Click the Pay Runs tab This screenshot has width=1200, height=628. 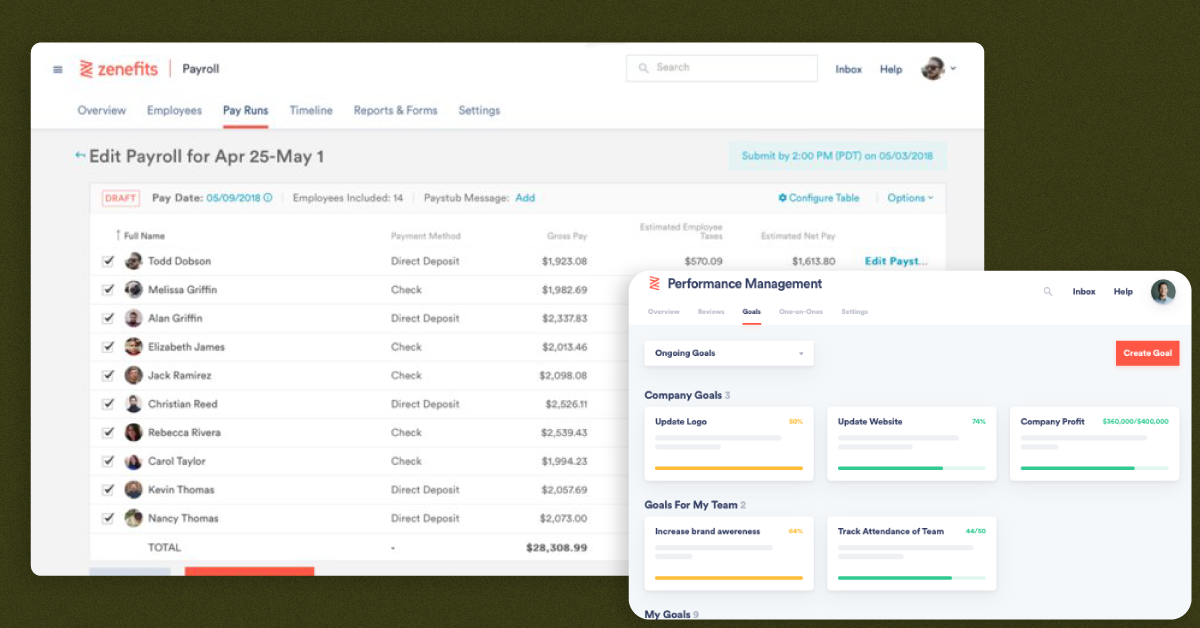tap(245, 111)
